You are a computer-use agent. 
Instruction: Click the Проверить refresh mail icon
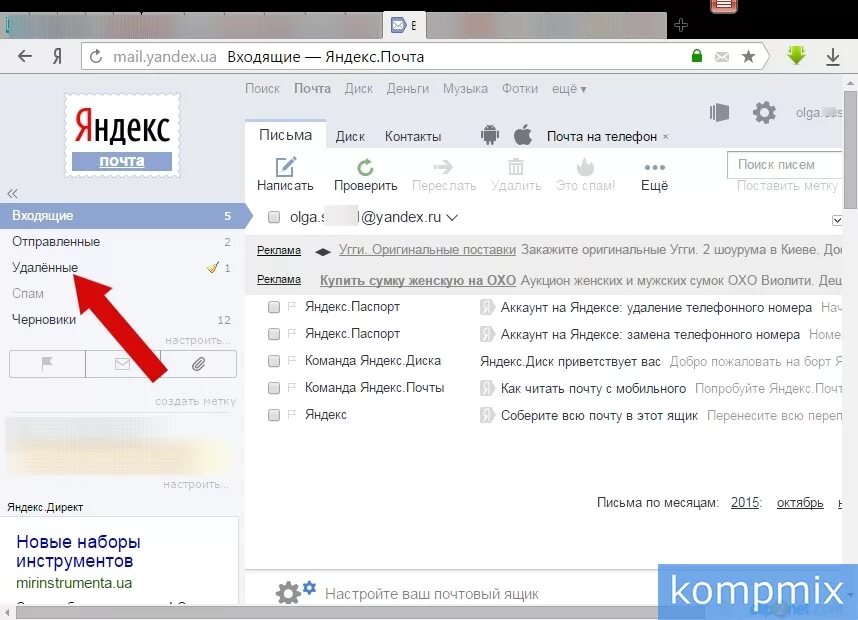pos(365,167)
